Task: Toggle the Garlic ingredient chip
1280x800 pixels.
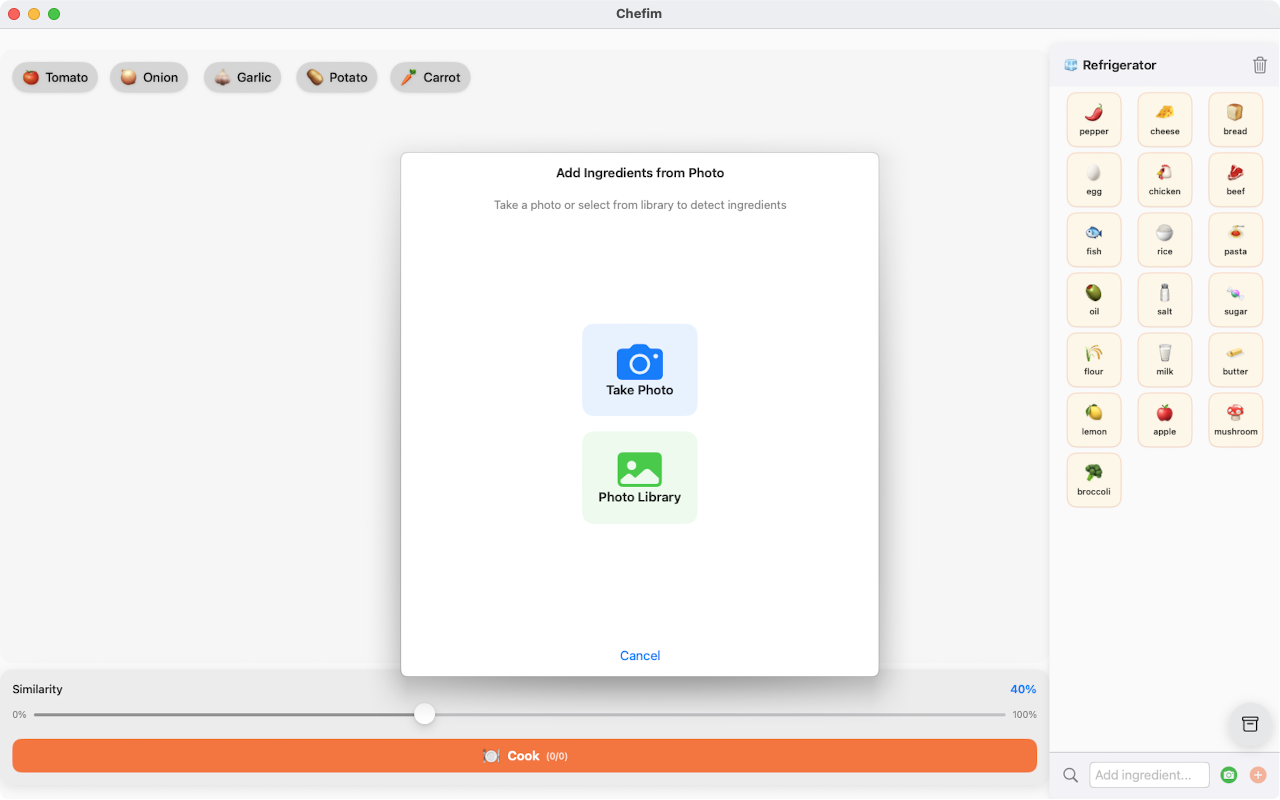Action: pos(243,77)
